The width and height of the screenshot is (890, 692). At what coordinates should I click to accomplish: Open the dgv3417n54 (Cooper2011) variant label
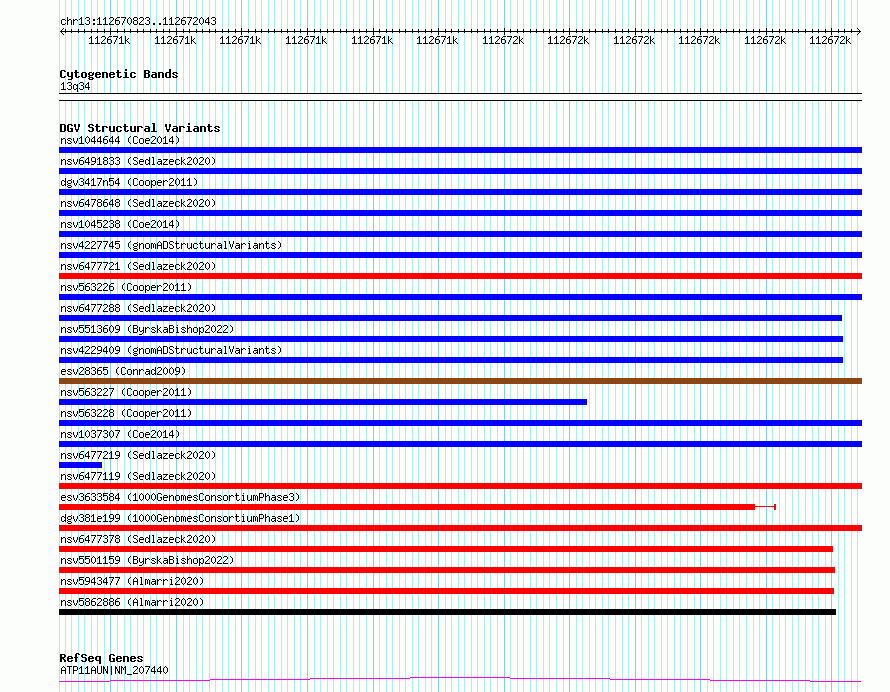[x=129, y=182]
